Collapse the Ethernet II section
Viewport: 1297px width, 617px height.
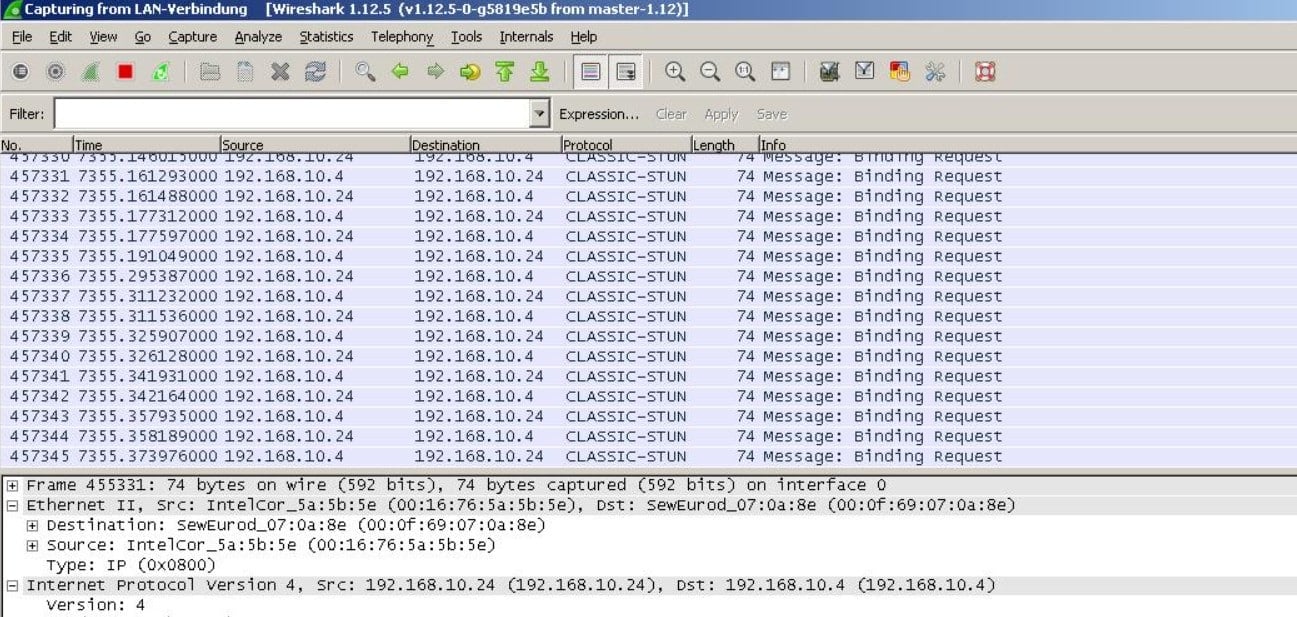(x=13, y=505)
